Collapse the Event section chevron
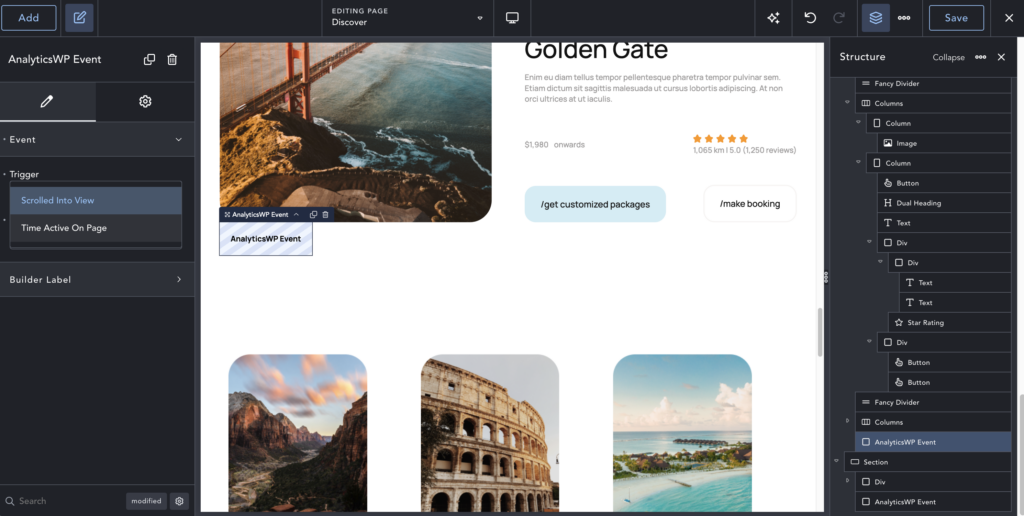 coord(179,140)
